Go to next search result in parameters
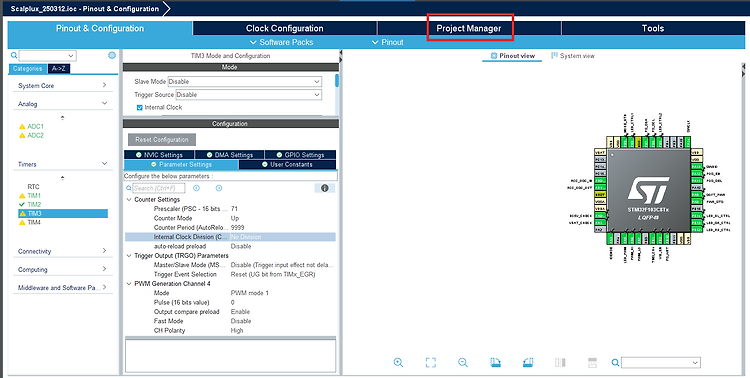750x378 pixels. [x=219, y=188]
